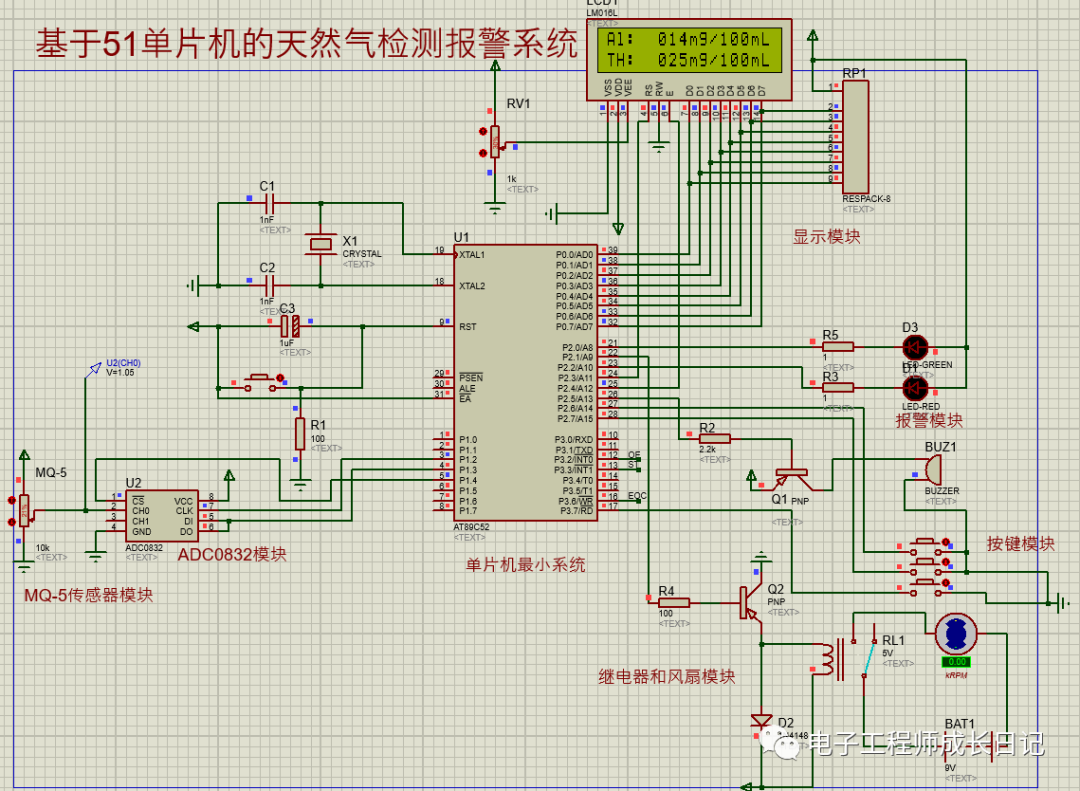Screen dimensions: 1080x791
Task: Select the fan motor symbol
Action: (956, 634)
